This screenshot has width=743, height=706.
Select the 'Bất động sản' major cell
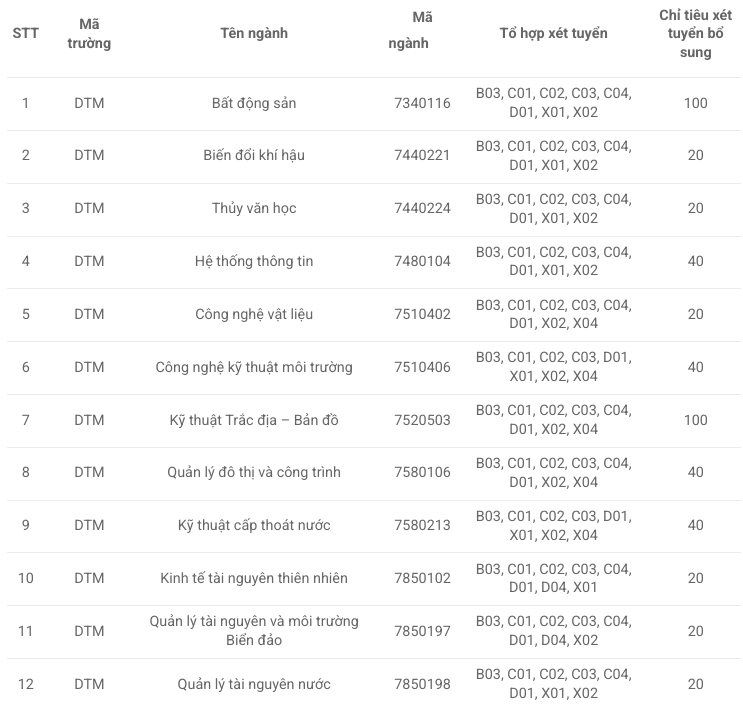click(x=254, y=103)
